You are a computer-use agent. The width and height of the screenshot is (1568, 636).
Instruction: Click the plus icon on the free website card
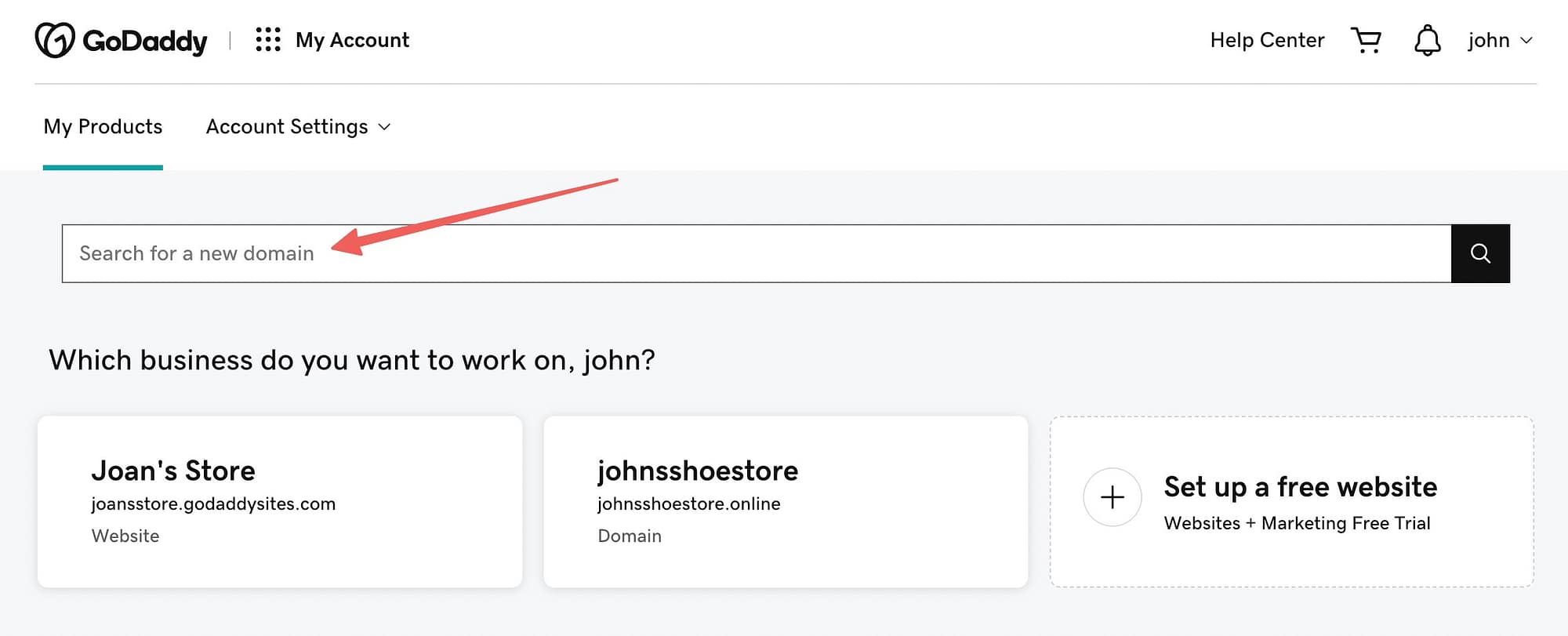[x=1111, y=497]
